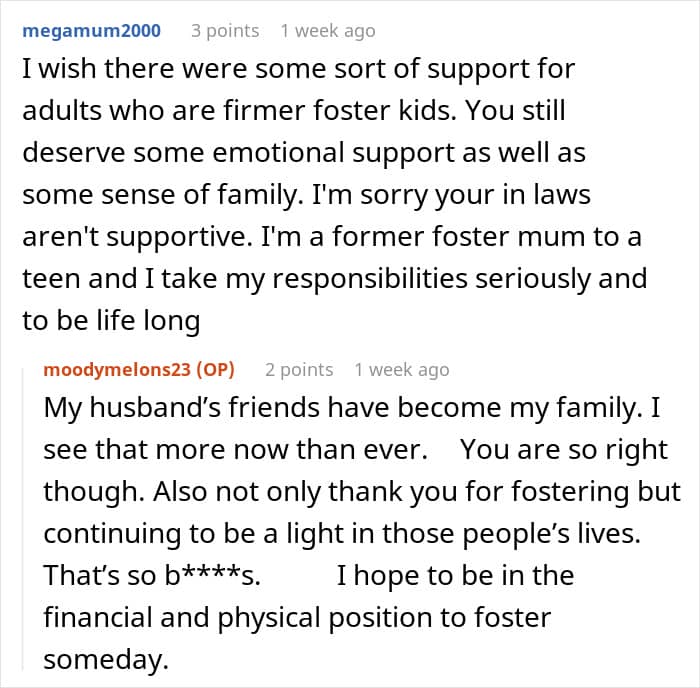Click the line "to be life long"

pos(110,321)
